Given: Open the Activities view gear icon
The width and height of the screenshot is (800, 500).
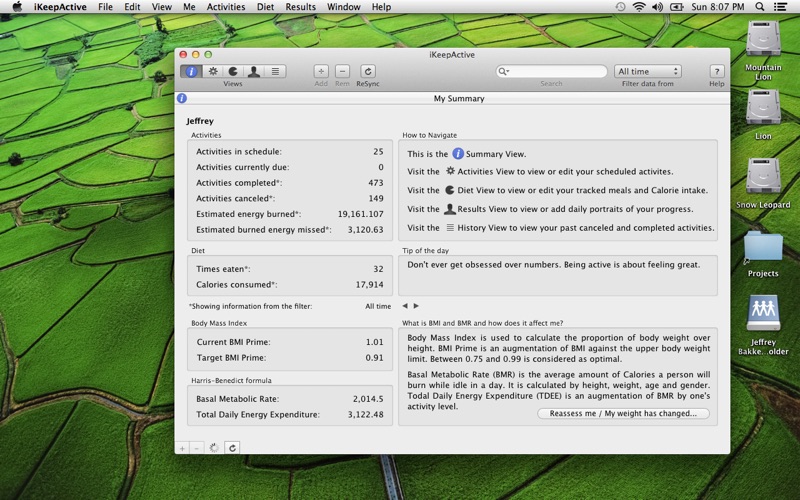Looking at the screenshot, I should click(x=212, y=71).
